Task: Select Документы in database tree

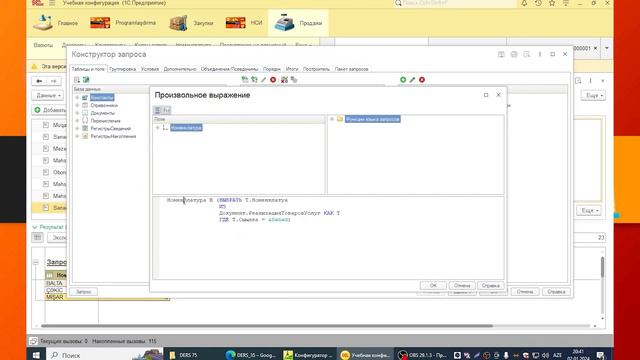Action: (x=102, y=113)
